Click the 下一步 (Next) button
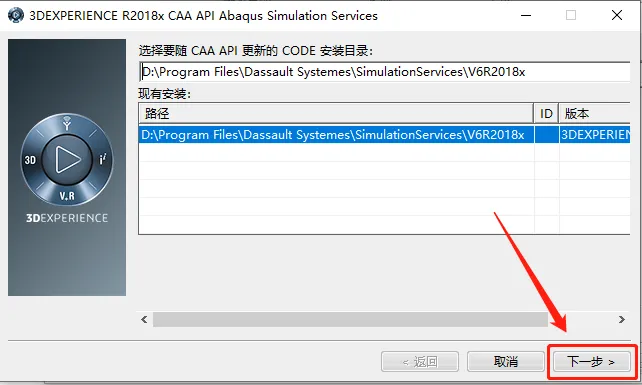Image resolution: width=642 pixels, height=385 pixels. pos(592,362)
